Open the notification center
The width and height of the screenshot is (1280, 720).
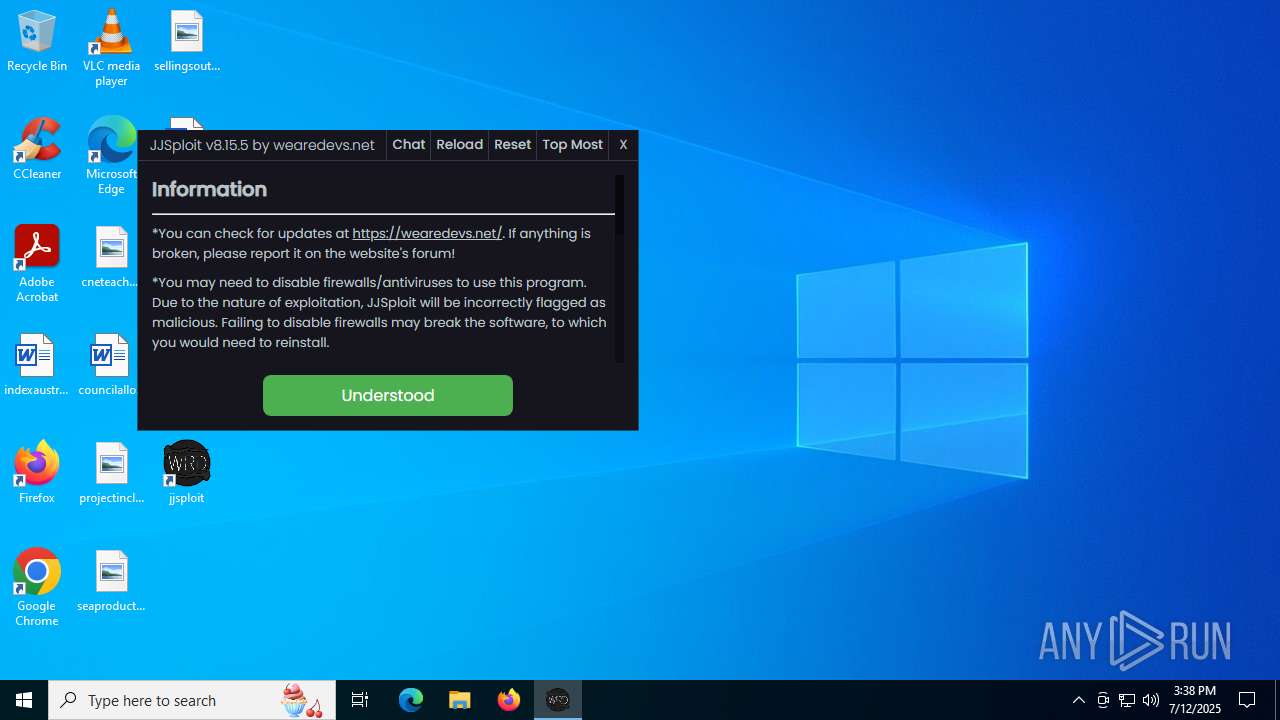(1247, 700)
